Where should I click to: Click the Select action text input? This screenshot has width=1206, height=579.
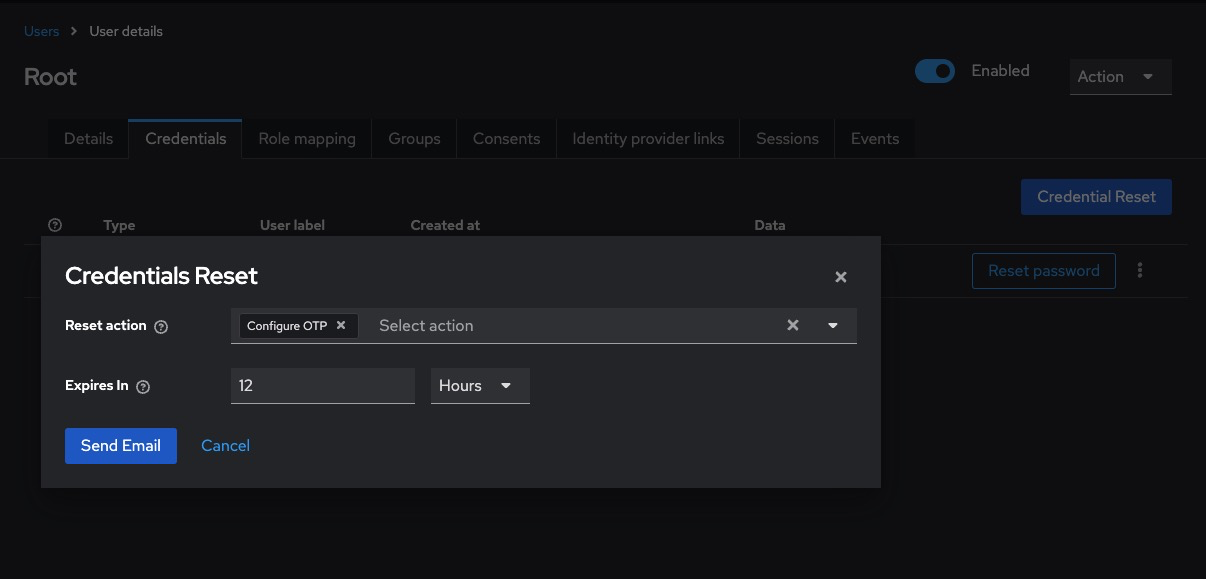(x=570, y=325)
